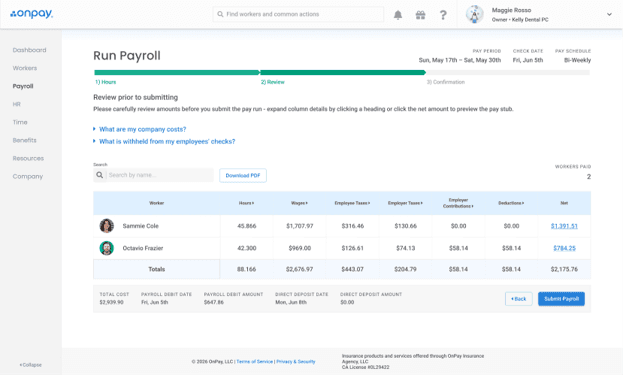Expand the Employer Taxes column heading
Screen dimensions: 623x375
(405, 203)
